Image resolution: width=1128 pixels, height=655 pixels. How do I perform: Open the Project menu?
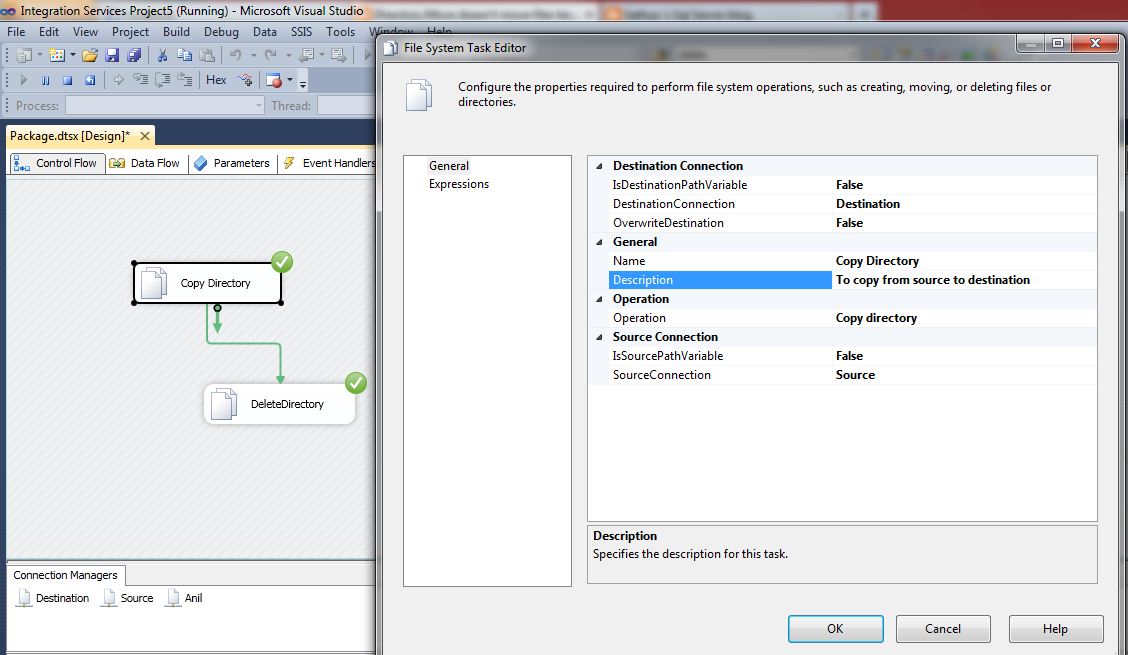(x=130, y=32)
